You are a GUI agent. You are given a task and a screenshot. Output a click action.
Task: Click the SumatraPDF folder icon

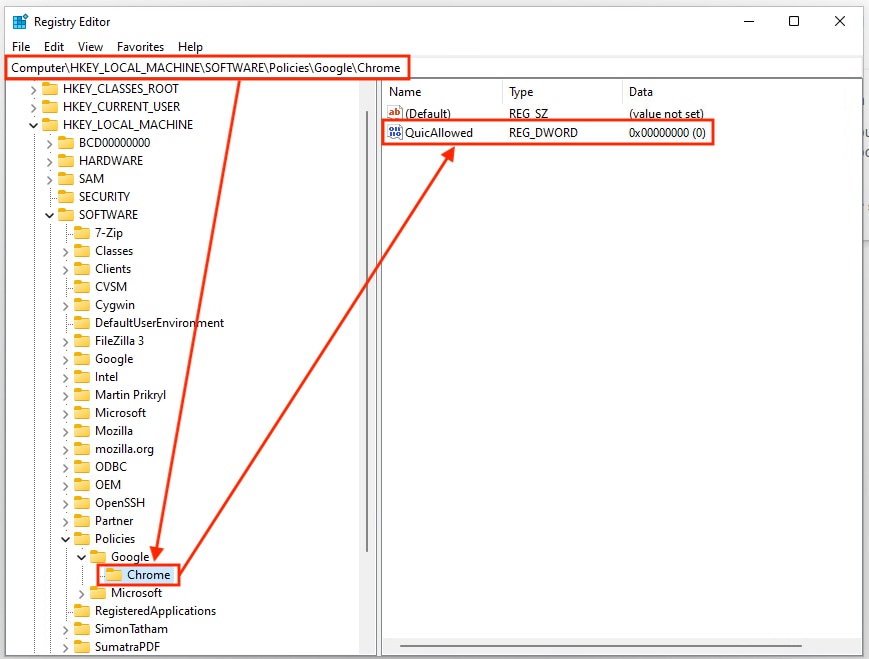pyautogui.click(x=82, y=647)
